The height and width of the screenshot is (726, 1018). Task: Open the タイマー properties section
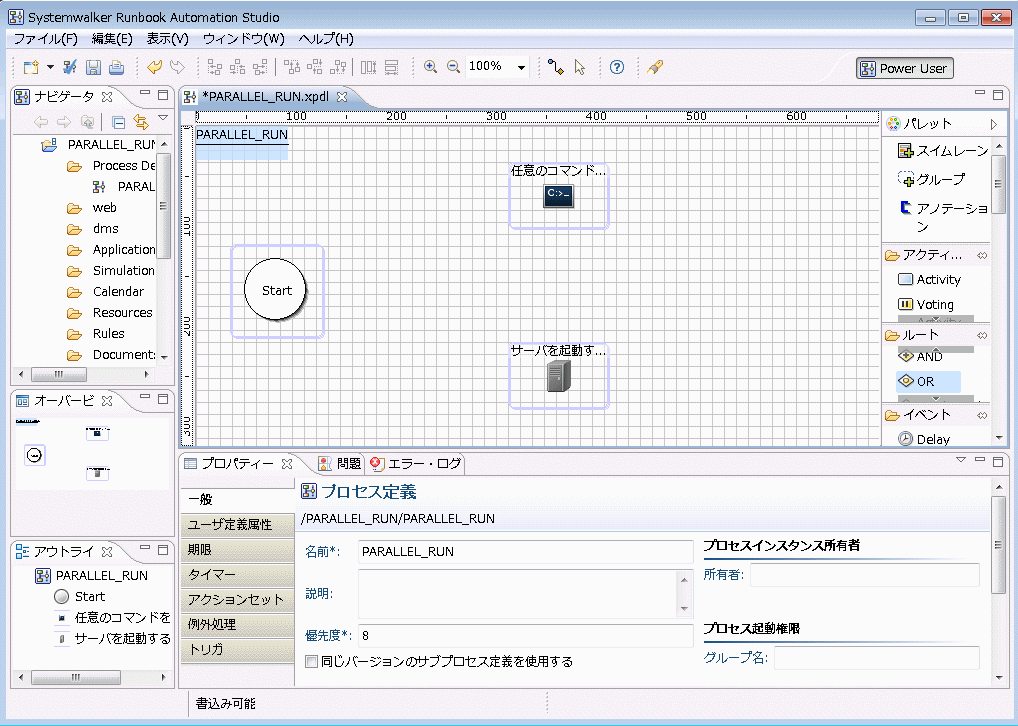point(237,575)
